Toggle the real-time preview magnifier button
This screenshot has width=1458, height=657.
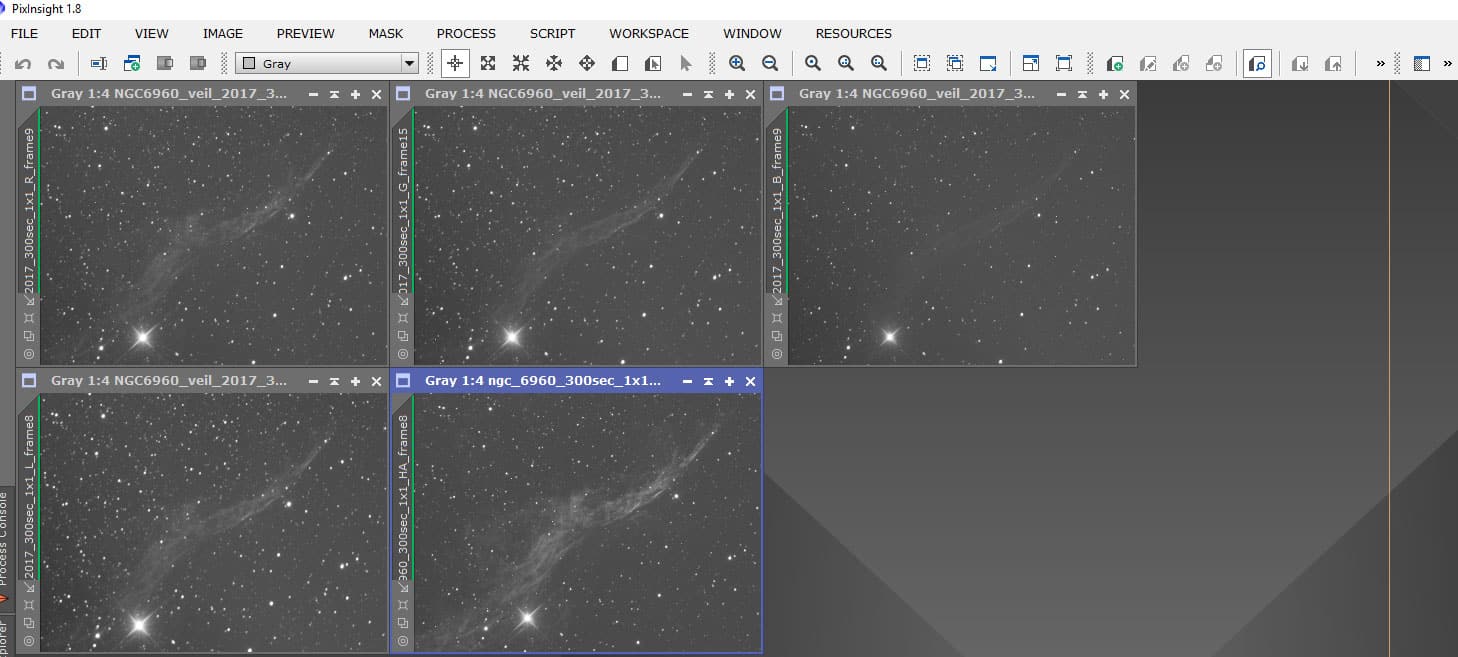[x=1257, y=63]
